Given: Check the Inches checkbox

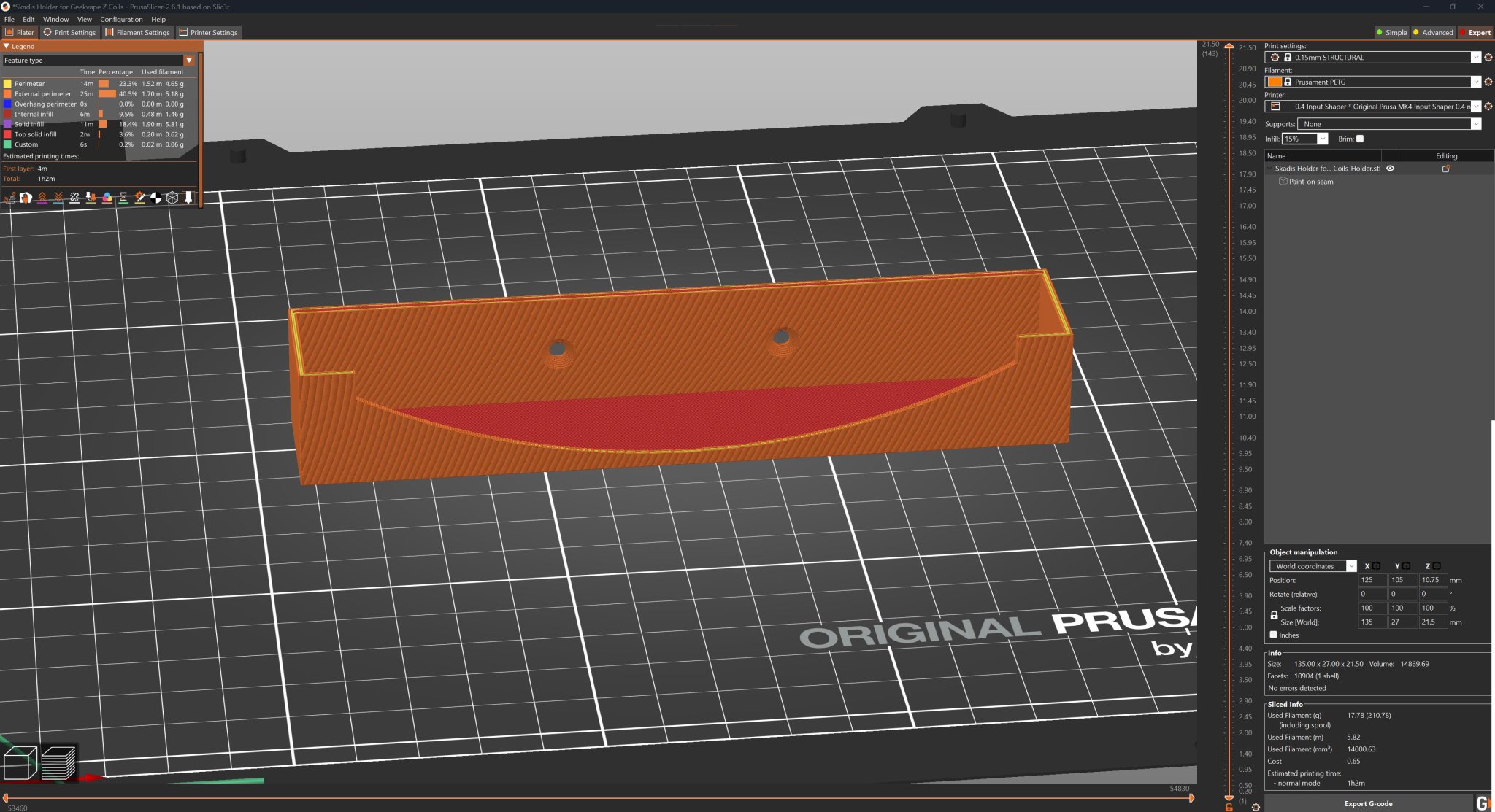Looking at the screenshot, I should point(1274,635).
